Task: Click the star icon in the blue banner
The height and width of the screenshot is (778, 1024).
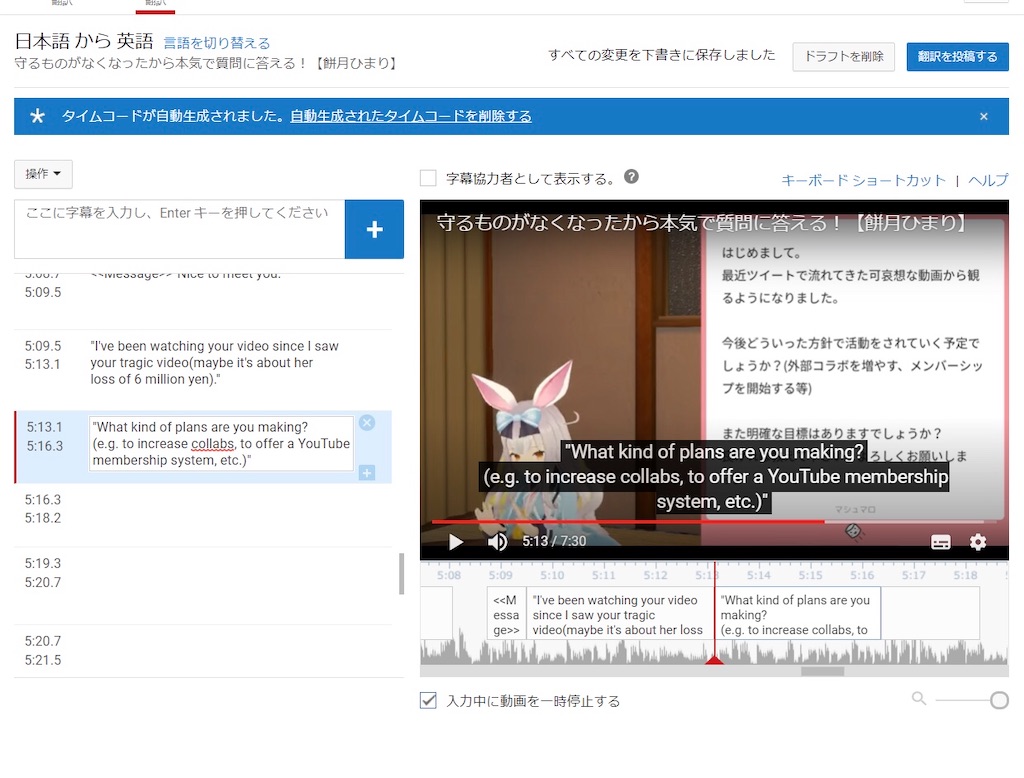Action: click(x=37, y=116)
